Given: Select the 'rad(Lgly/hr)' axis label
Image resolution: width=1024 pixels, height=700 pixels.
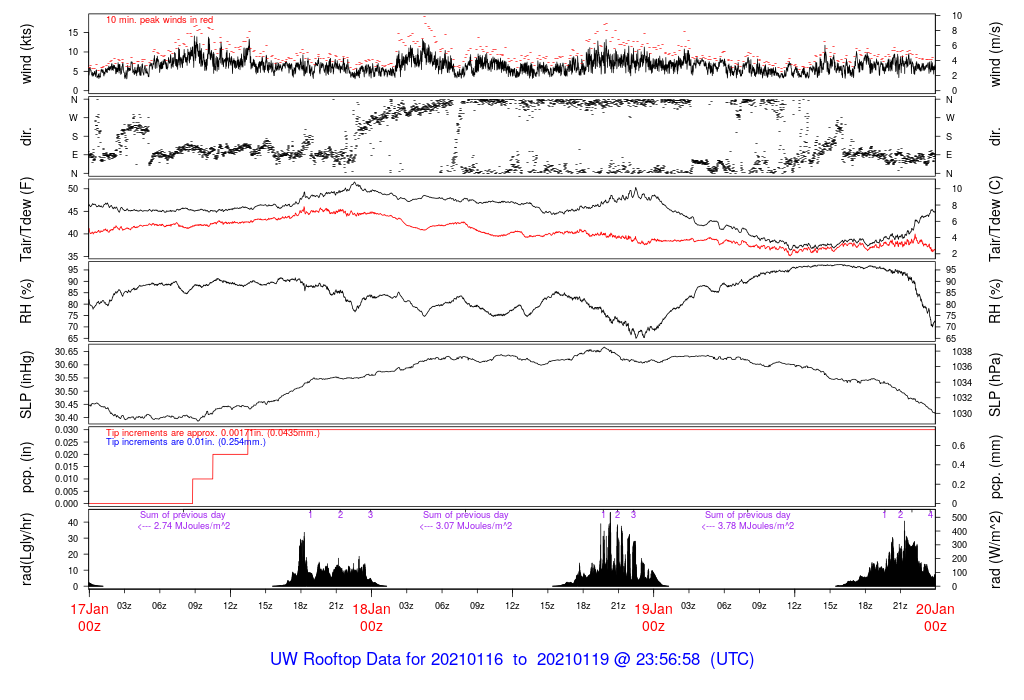Looking at the screenshot, I should point(26,549).
